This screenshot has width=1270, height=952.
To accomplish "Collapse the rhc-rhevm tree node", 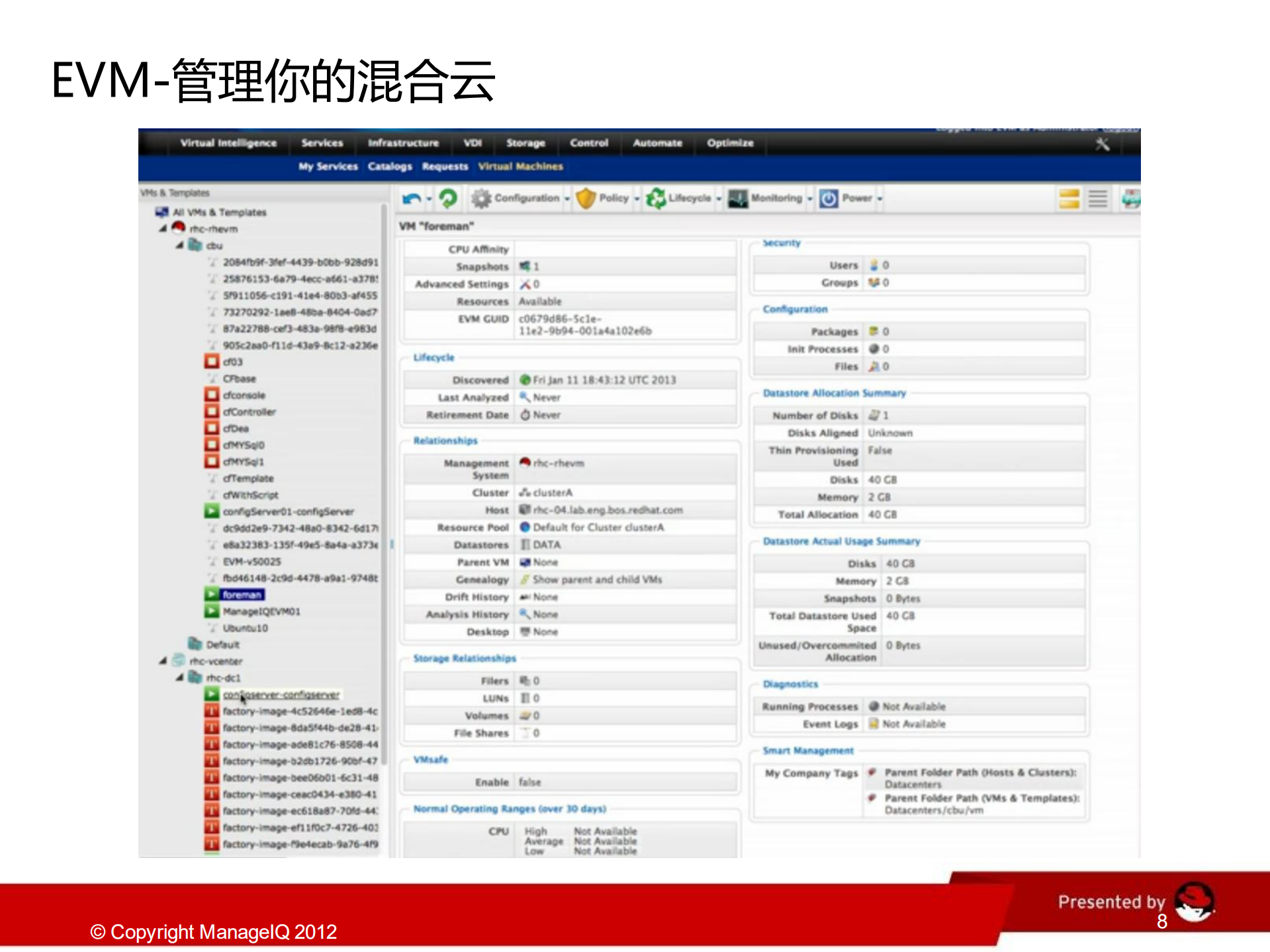I will [161, 228].
